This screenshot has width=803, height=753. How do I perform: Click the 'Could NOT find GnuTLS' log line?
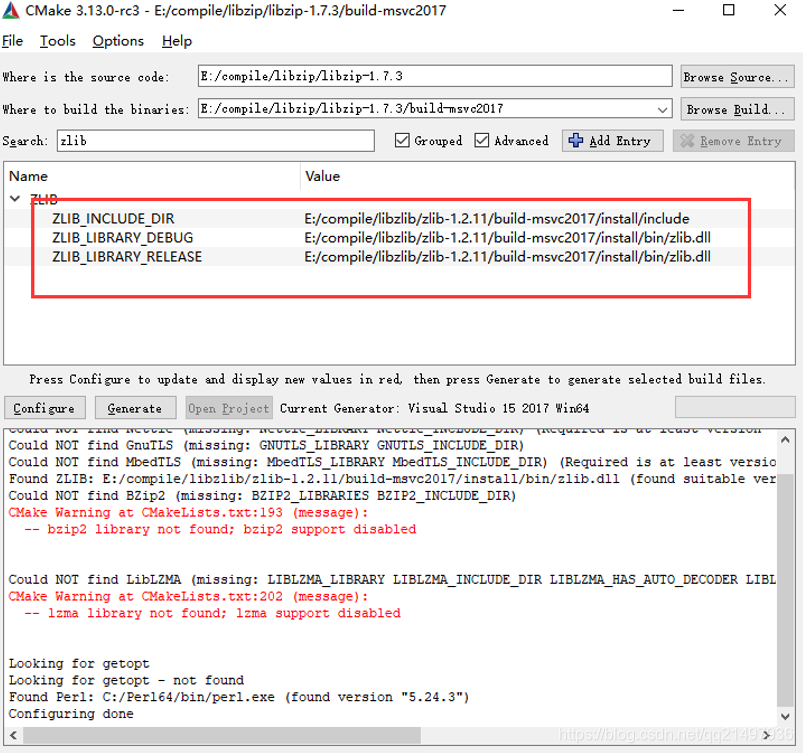click(266, 445)
